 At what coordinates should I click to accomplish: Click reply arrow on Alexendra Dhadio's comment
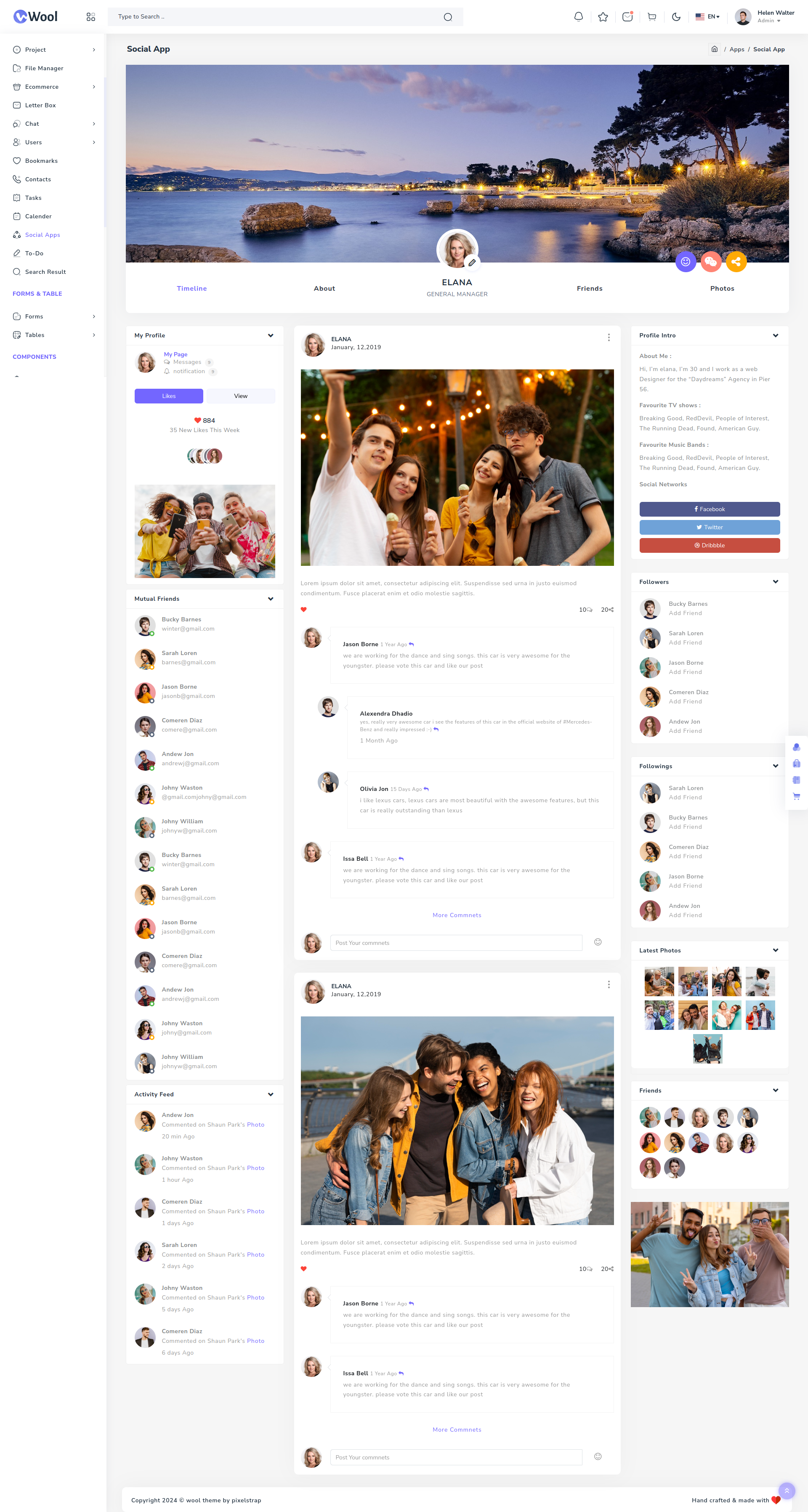(x=436, y=729)
